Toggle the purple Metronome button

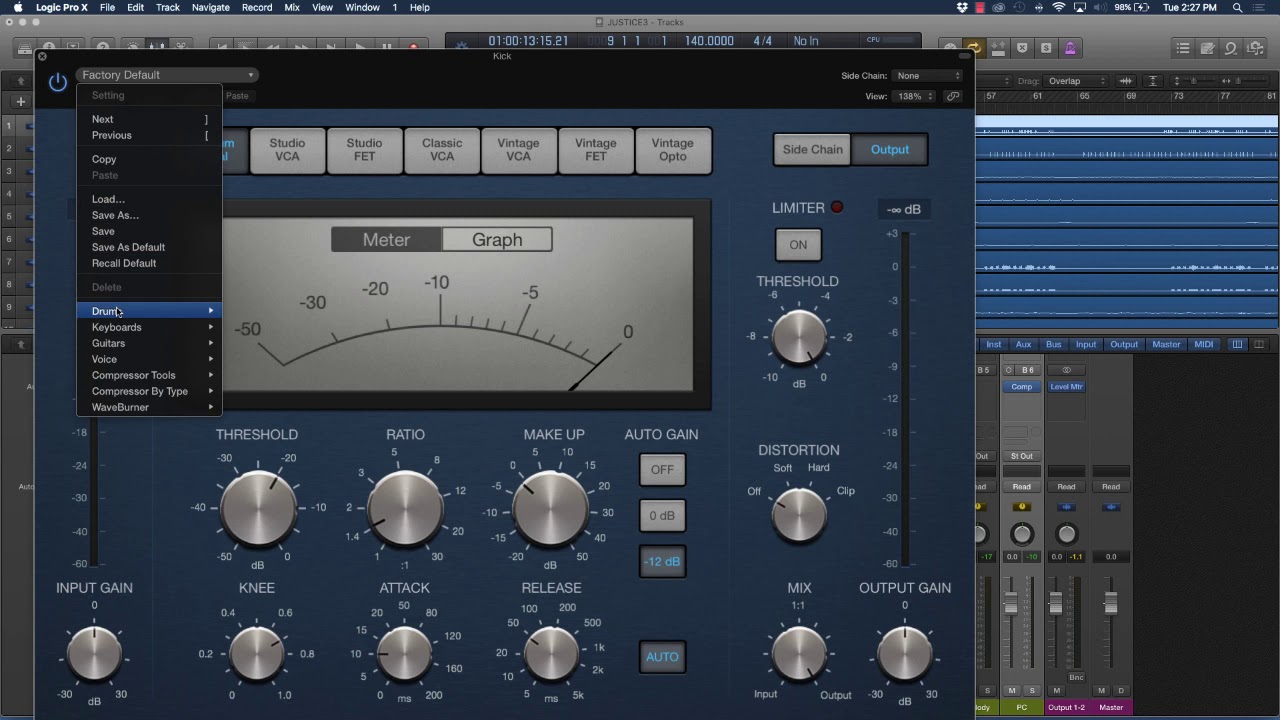point(1070,47)
